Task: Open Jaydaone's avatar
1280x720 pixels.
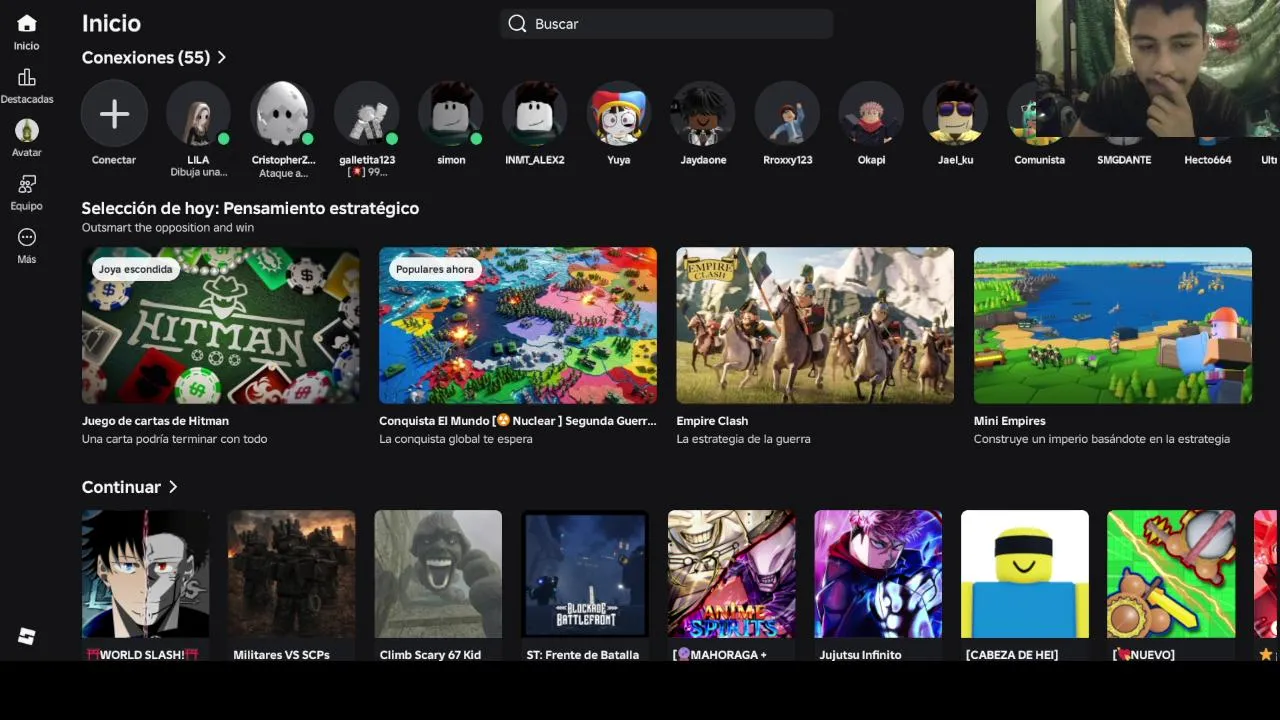Action: [x=703, y=114]
